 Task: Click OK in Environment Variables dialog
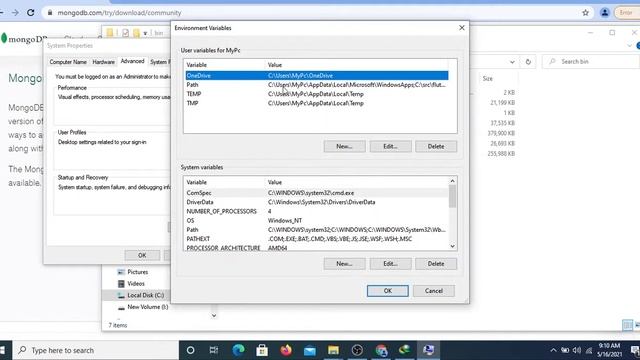(387, 291)
